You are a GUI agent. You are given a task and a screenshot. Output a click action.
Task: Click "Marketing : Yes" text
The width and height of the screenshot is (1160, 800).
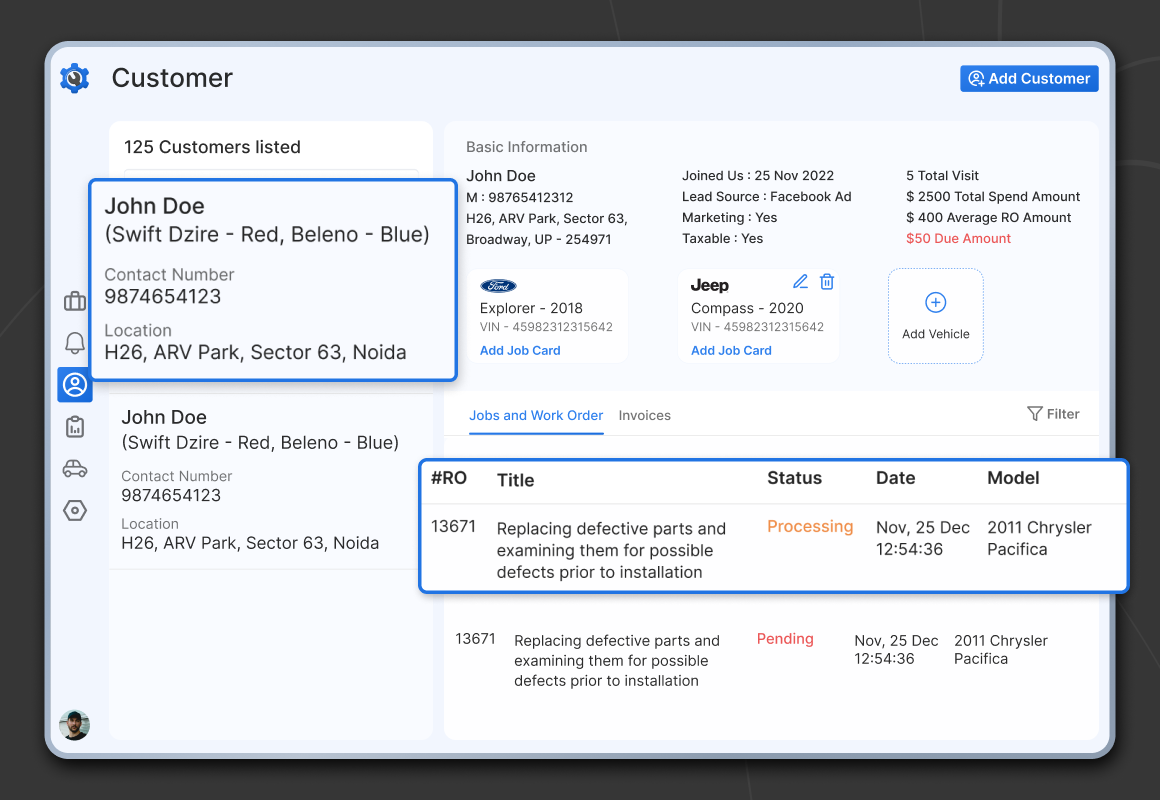point(729,218)
